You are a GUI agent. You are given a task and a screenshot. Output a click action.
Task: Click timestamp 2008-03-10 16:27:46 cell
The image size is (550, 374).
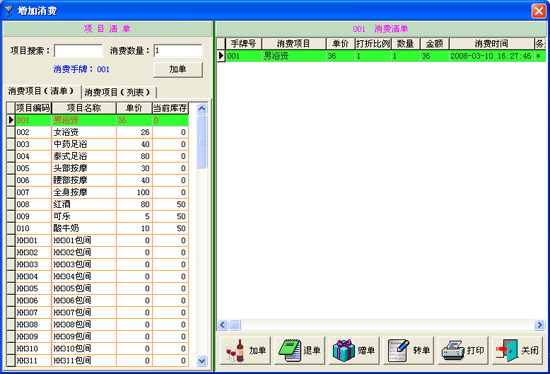[491, 56]
